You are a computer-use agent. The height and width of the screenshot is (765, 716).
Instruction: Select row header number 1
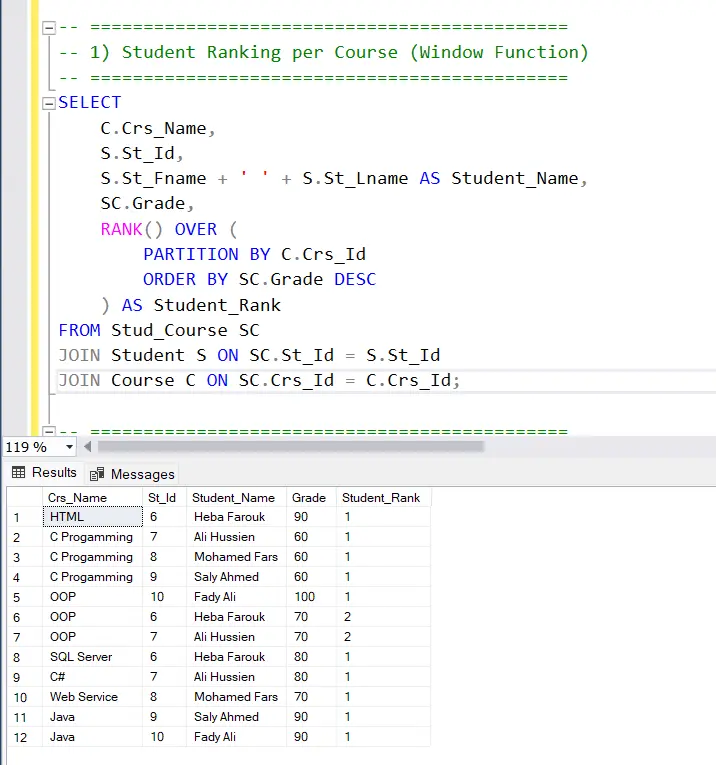point(25,517)
